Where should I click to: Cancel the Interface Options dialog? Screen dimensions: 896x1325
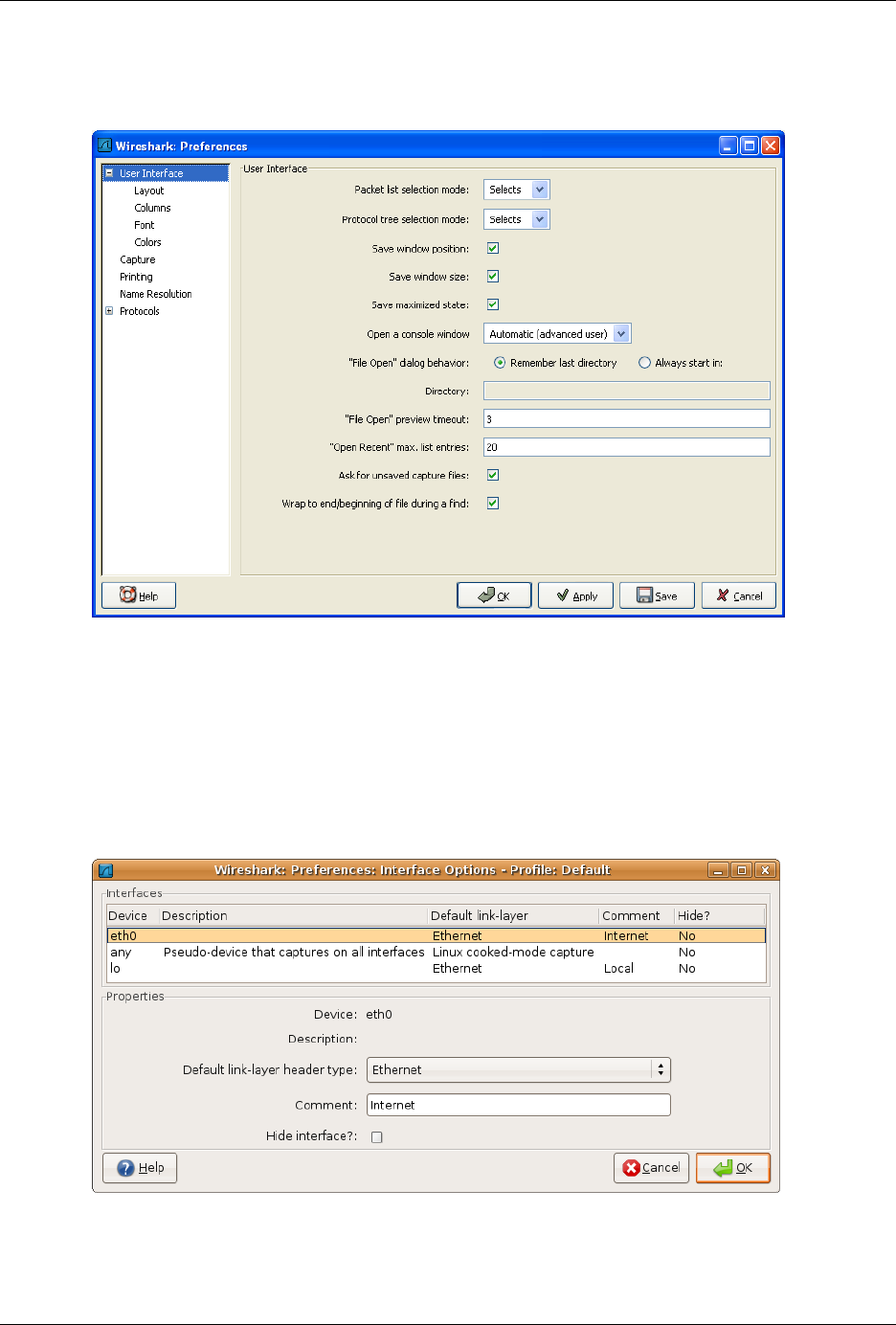click(651, 1168)
